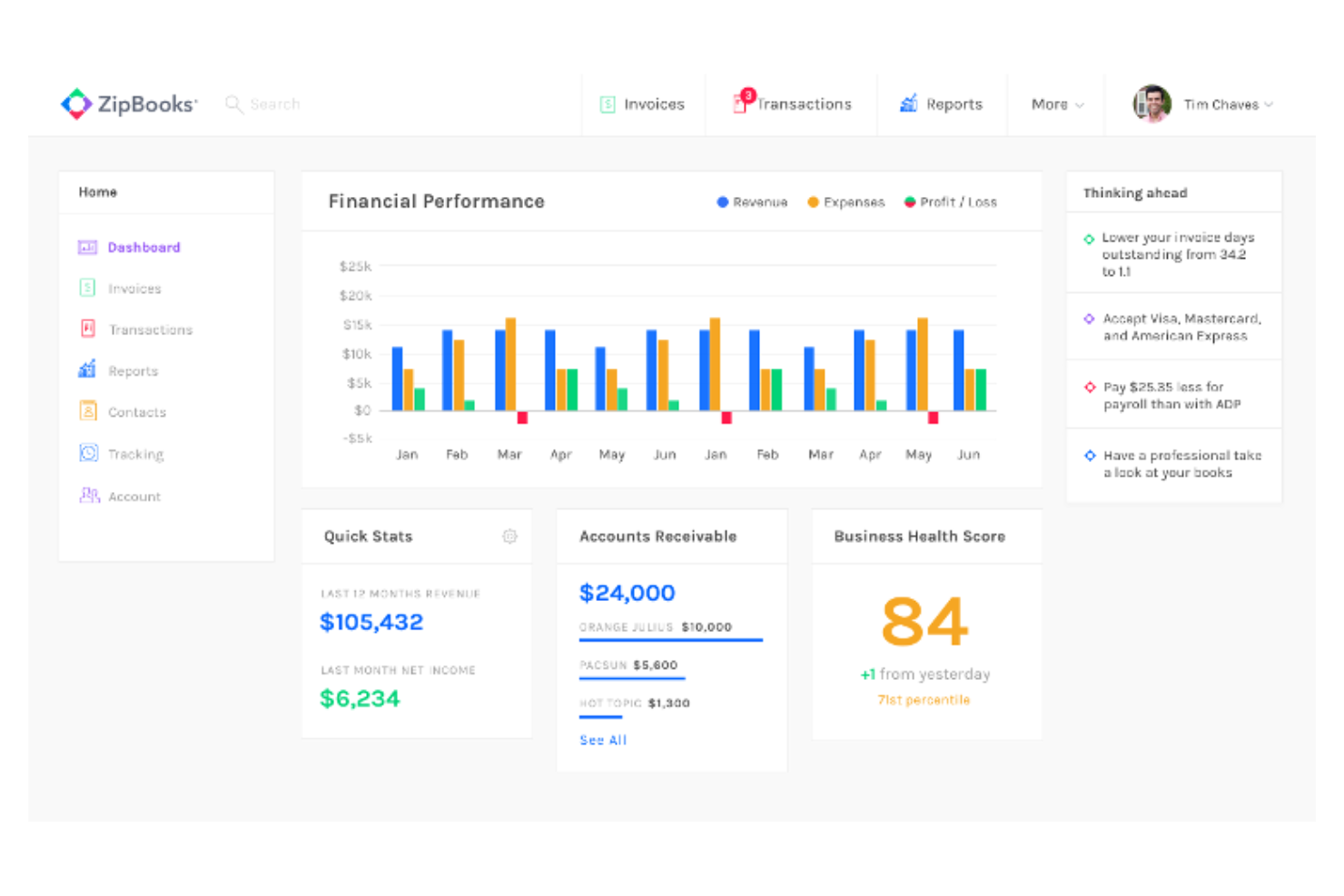Click the Orange Julius receivable progress bar
Screen dimensions: 1344x896
point(670,640)
